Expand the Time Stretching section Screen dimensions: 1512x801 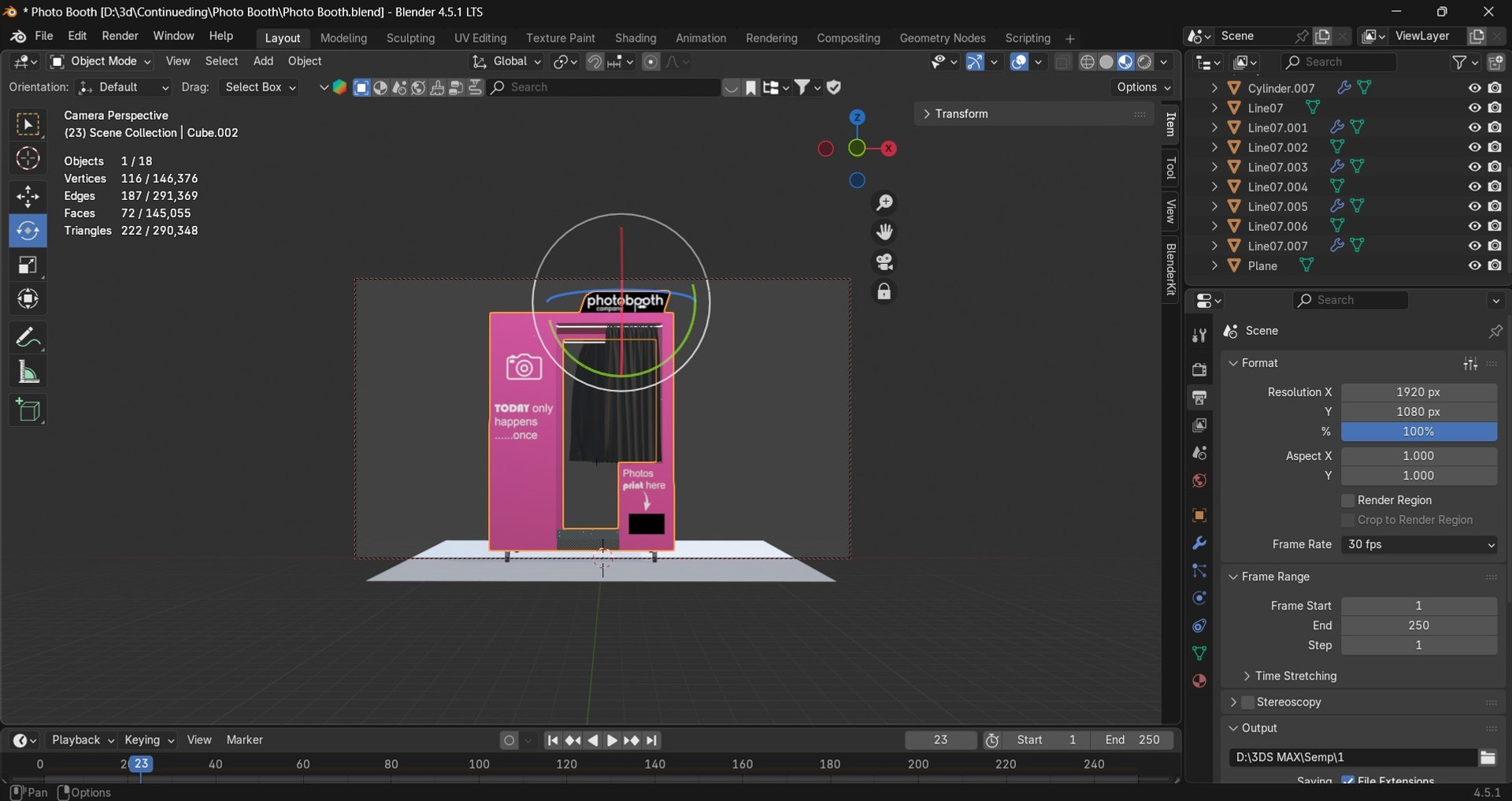tap(1295, 677)
